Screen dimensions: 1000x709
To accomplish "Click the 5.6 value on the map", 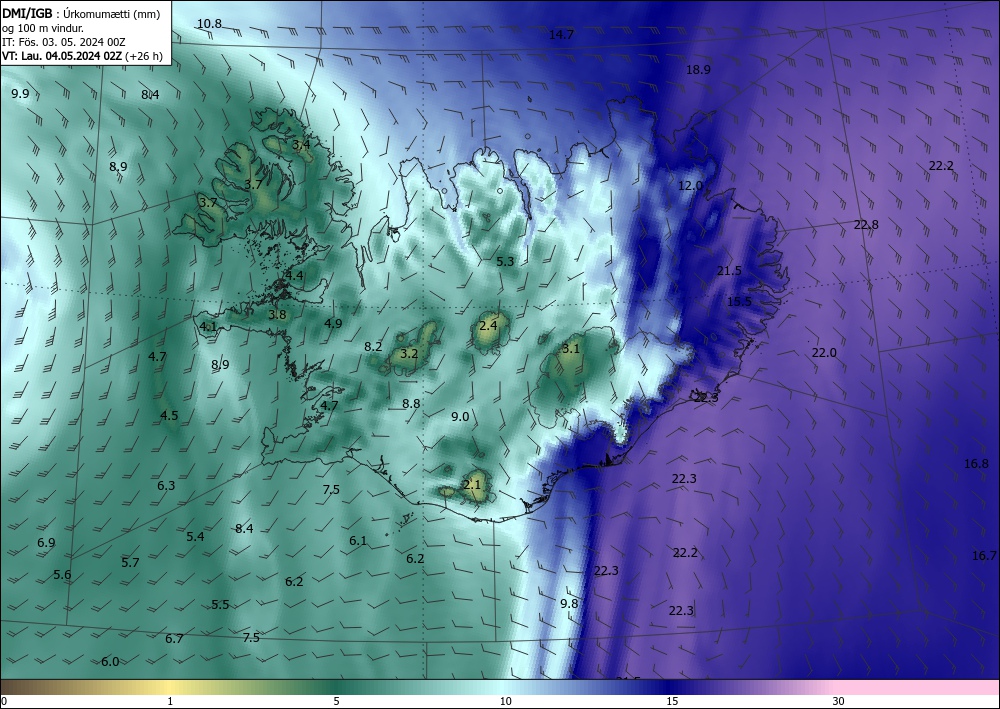I will click(62, 575).
